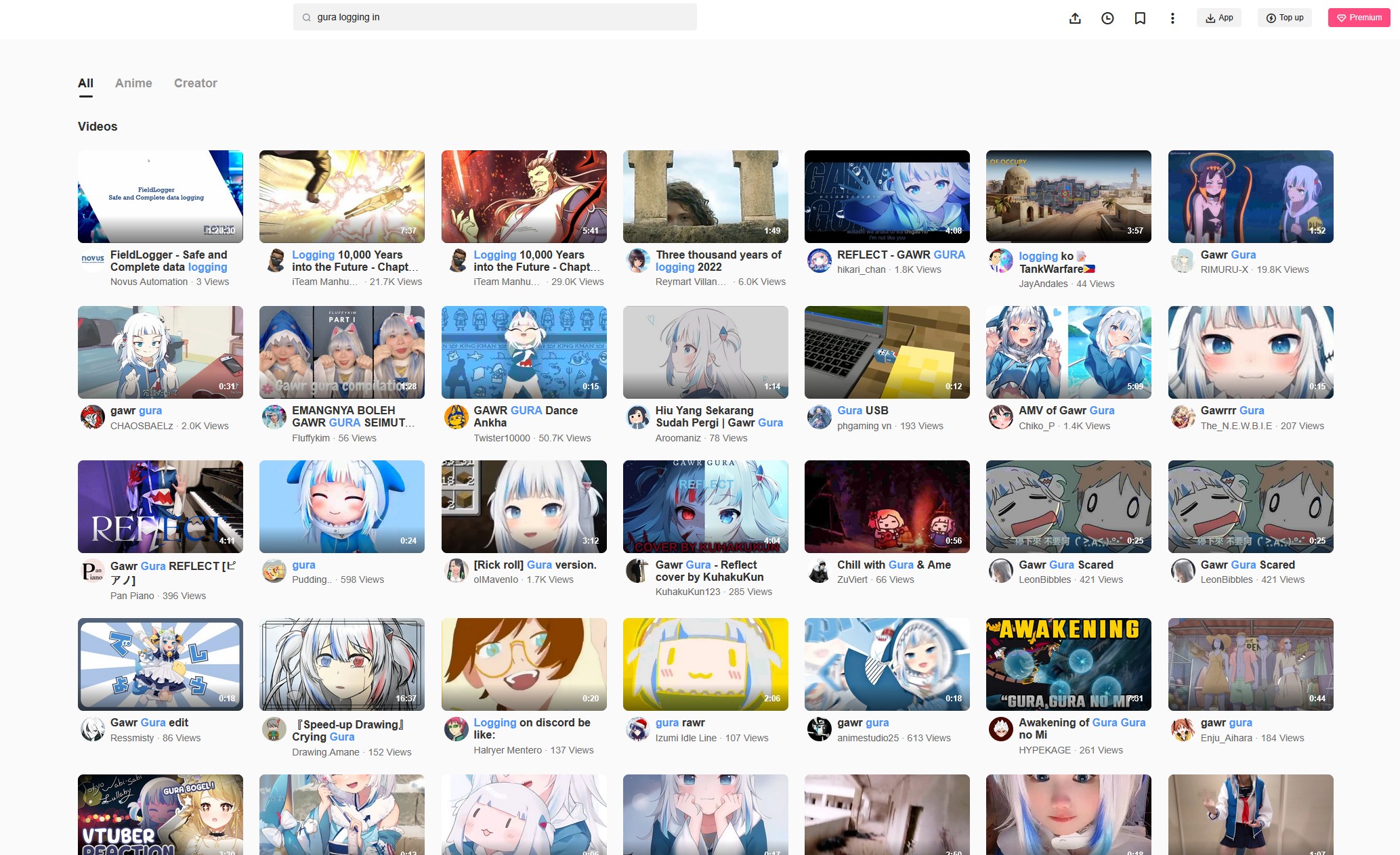Open FieldLogger video thumbnail

tap(161, 196)
